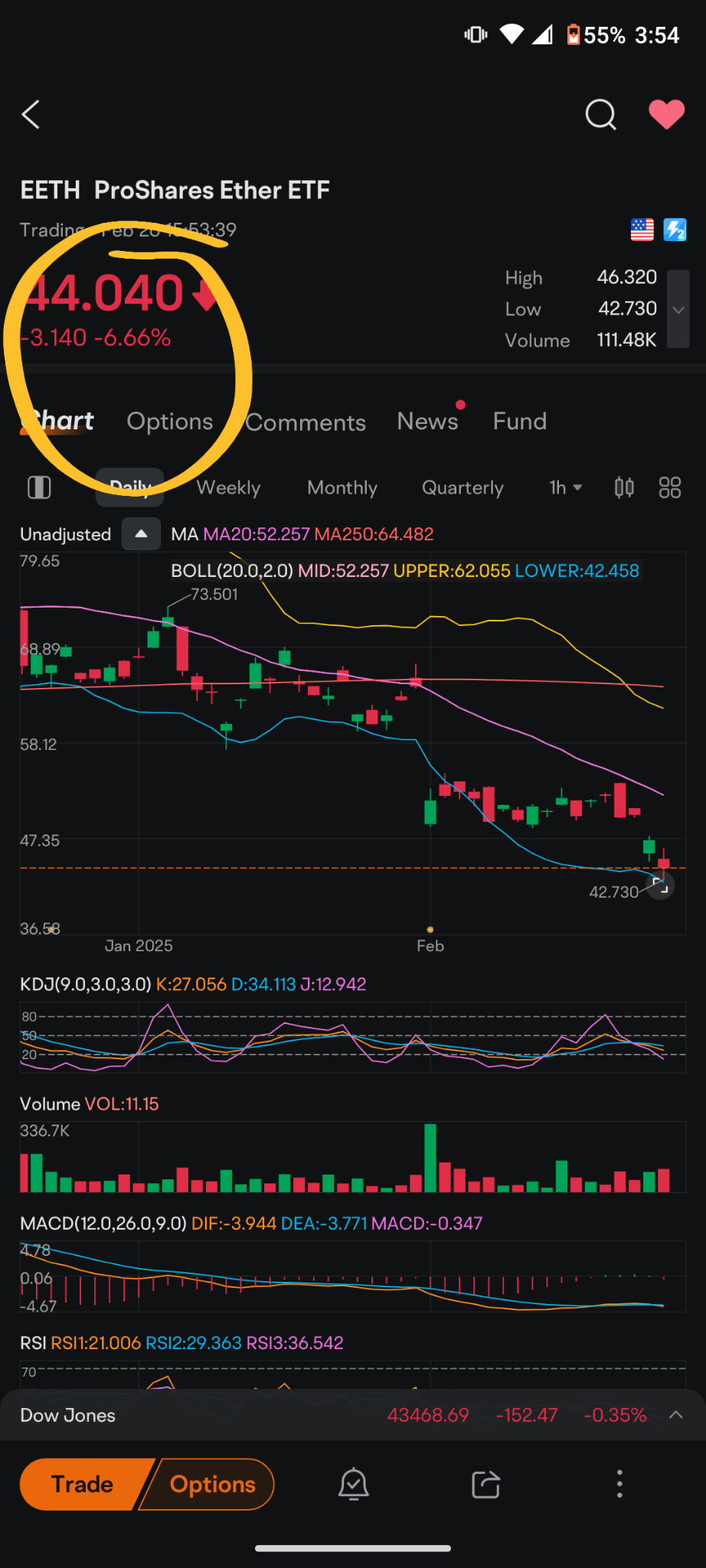
Task: Tap the tallest green volume bar
Action: click(430, 1158)
